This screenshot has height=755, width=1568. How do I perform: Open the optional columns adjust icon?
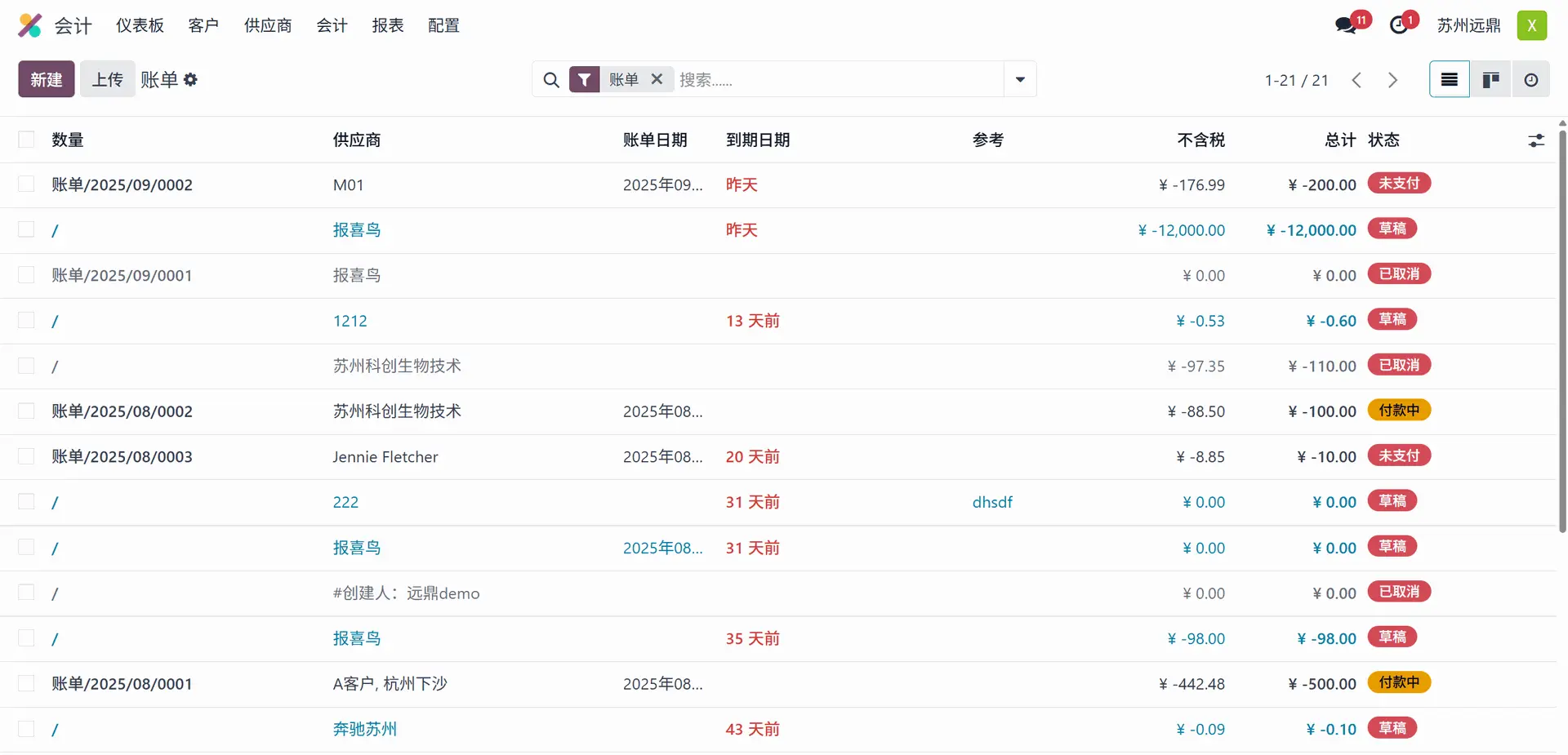click(x=1536, y=140)
